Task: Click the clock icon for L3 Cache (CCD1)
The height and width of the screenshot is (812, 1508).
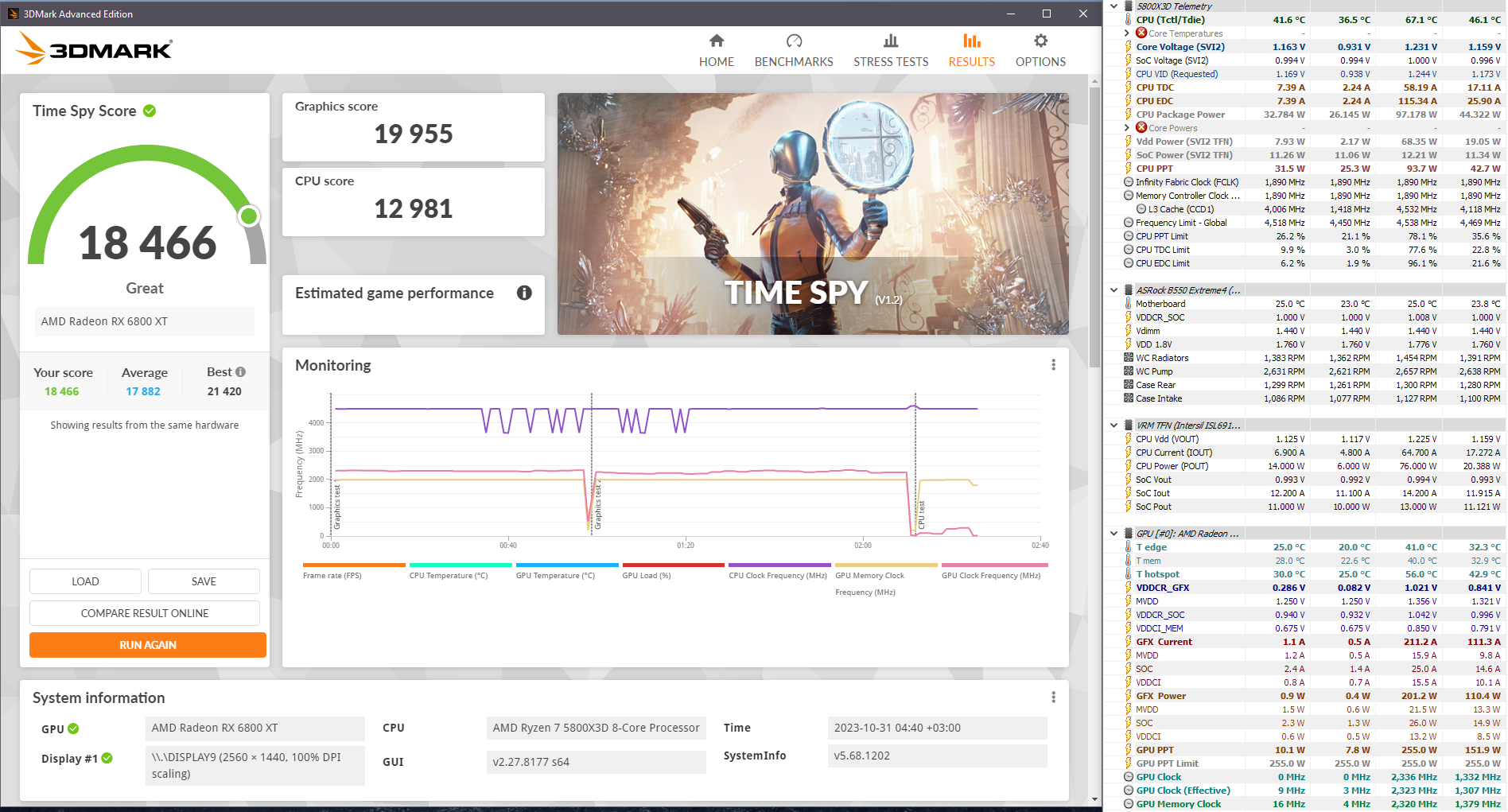Action: coord(1141,209)
